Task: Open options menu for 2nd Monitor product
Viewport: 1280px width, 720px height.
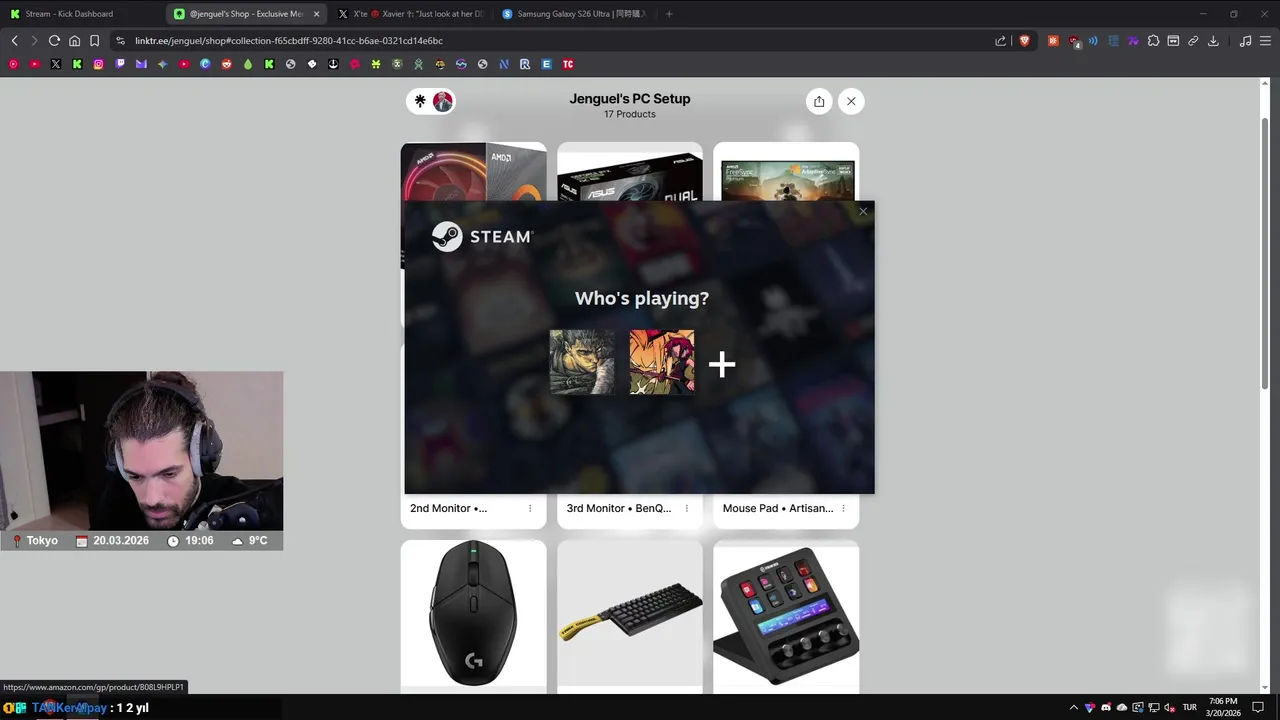Action: pos(530,508)
